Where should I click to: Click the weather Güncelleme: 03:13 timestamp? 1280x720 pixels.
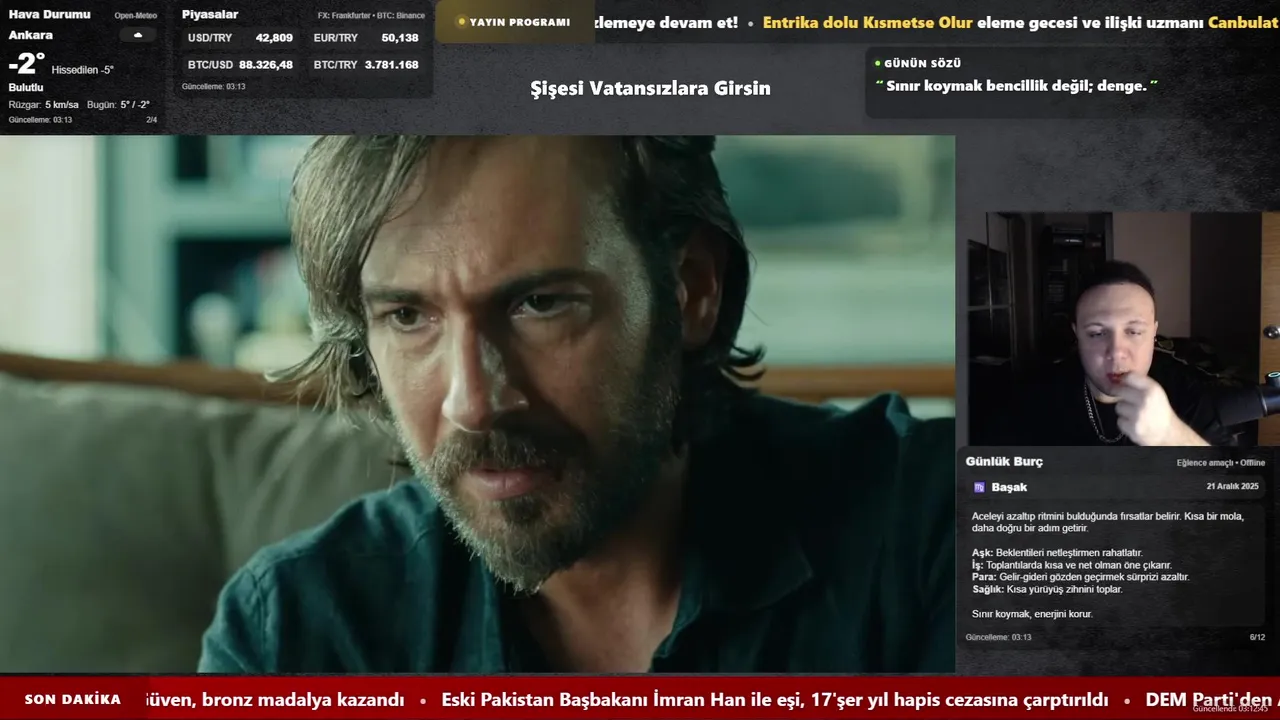pyautogui.click(x=40, y=120)
